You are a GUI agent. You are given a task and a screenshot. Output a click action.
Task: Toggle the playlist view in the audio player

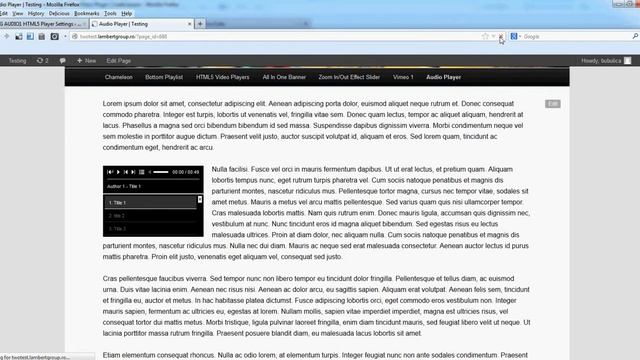pyautogui.click(x=142, y=172)
